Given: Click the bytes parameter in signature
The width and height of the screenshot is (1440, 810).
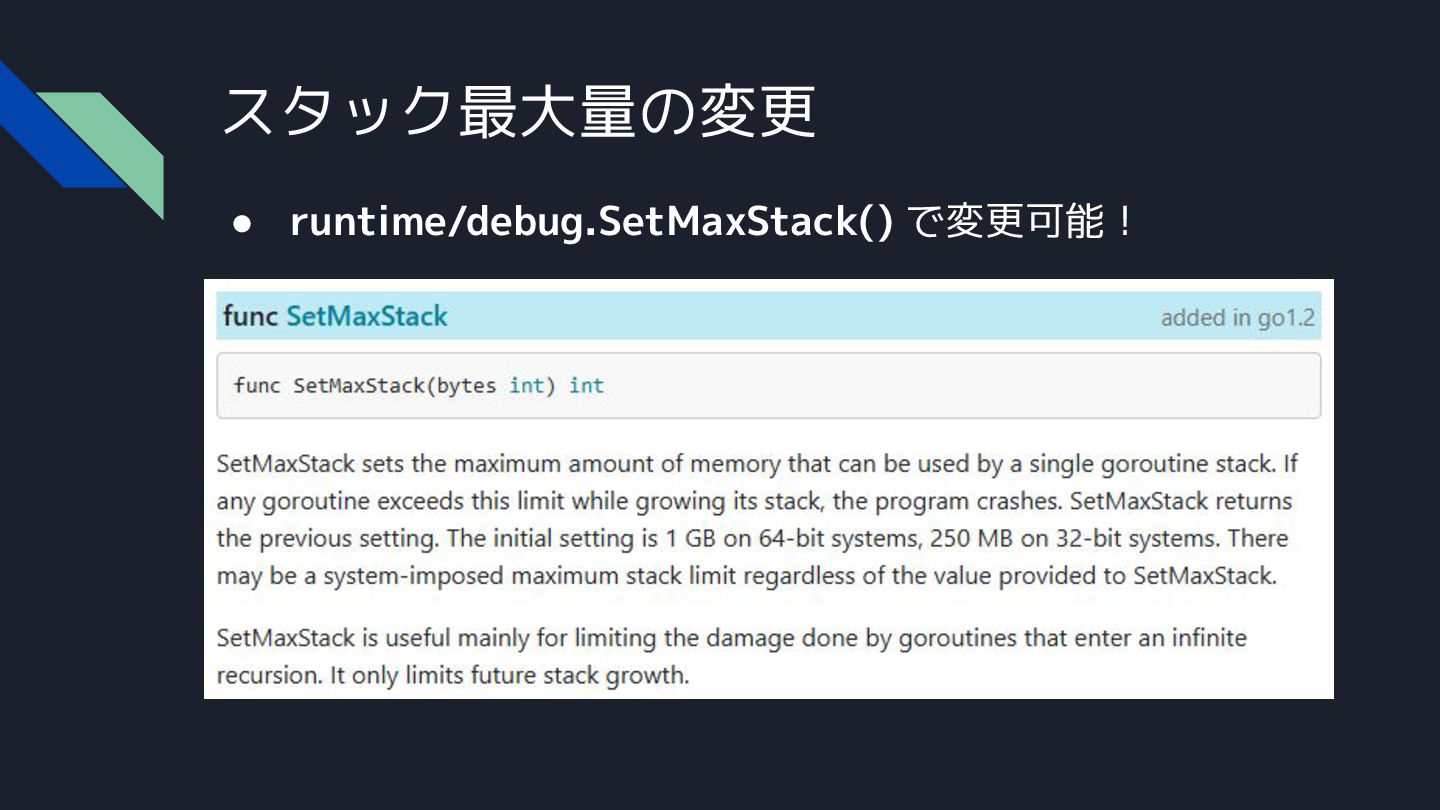Looking at the screenshot, I should [x=466, y=386].
